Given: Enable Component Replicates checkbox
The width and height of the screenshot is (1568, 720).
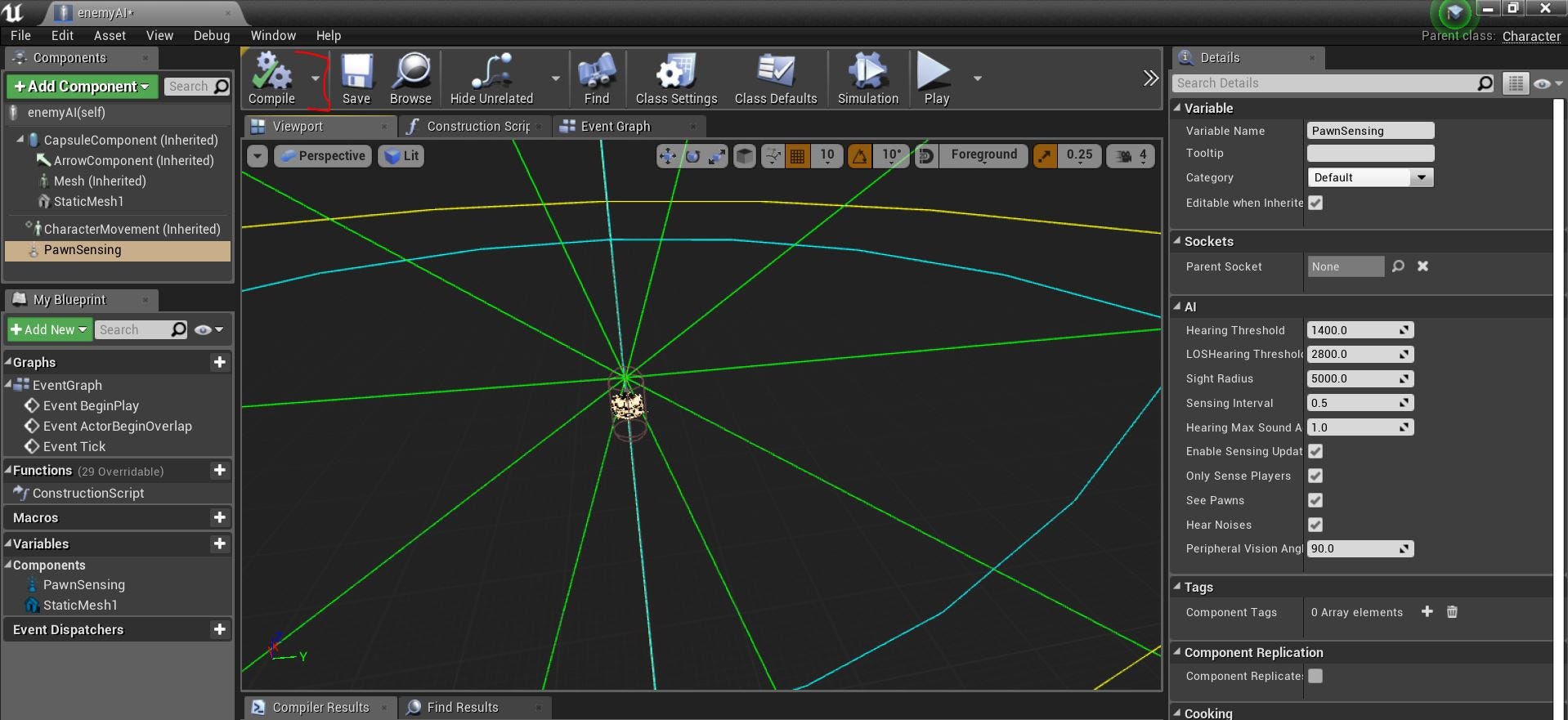Looking at the screenshot, I should point(1315,676).
